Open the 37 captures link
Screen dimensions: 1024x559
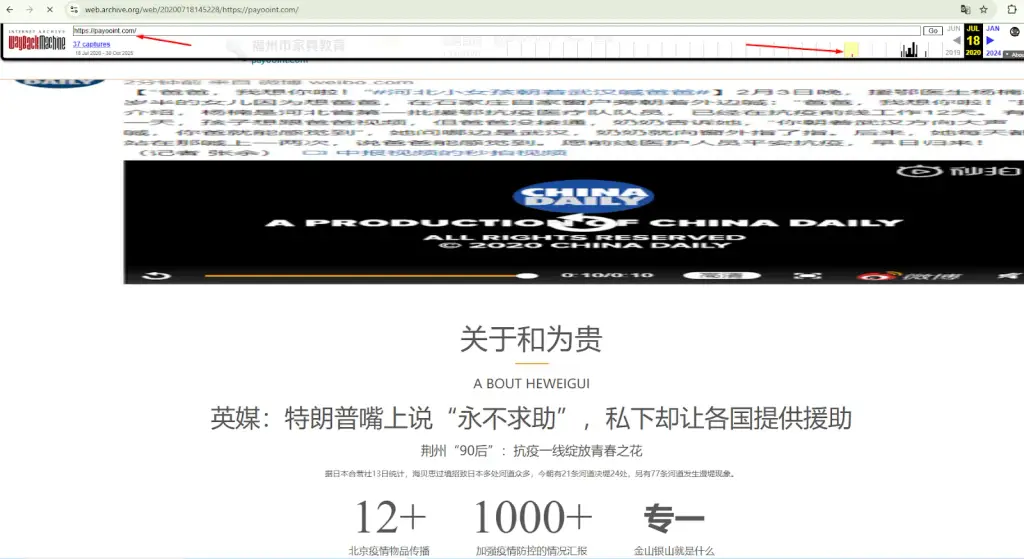point(91,44)
